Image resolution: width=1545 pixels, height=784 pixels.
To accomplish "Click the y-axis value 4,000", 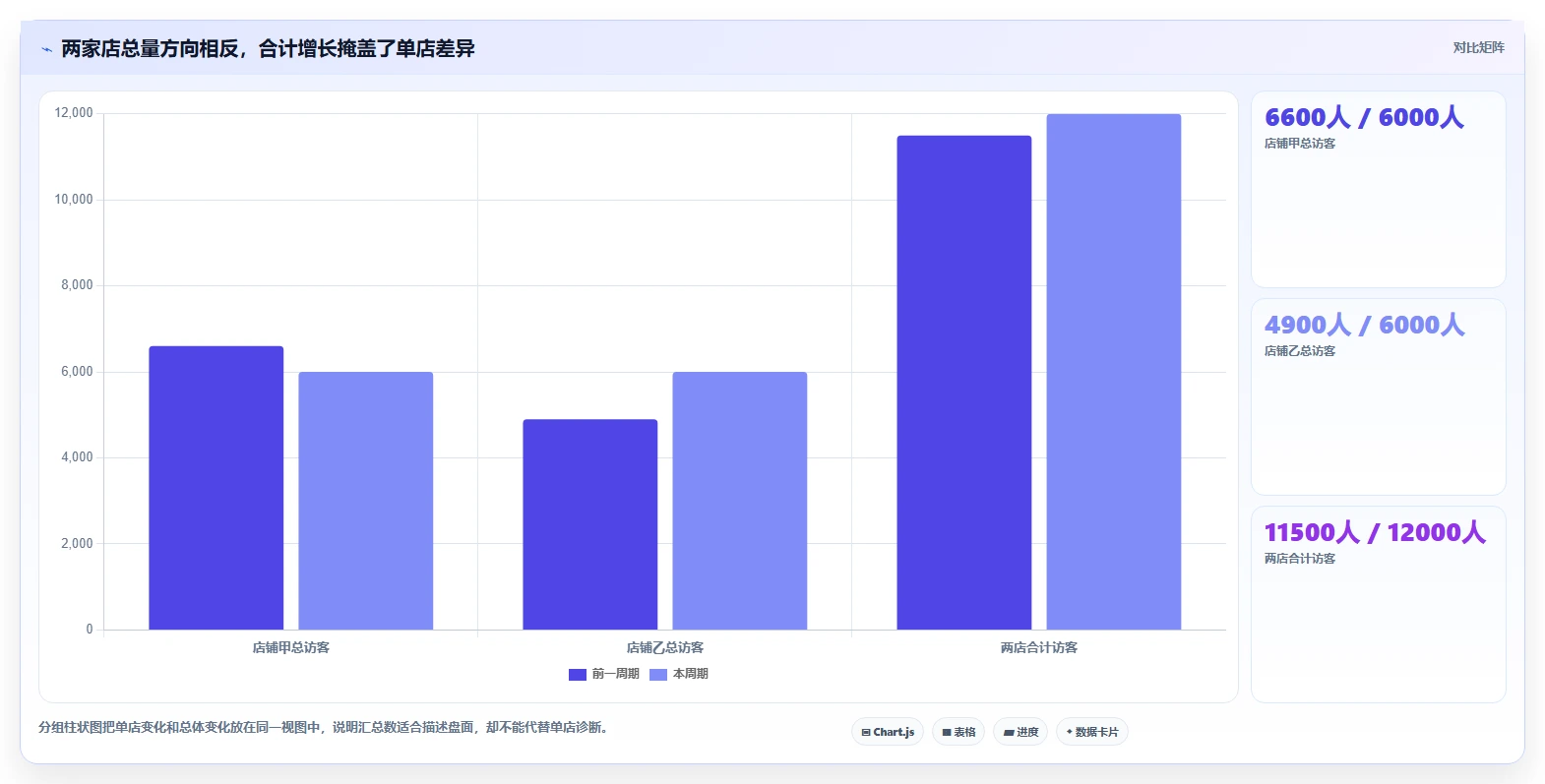I will [77, 457].
